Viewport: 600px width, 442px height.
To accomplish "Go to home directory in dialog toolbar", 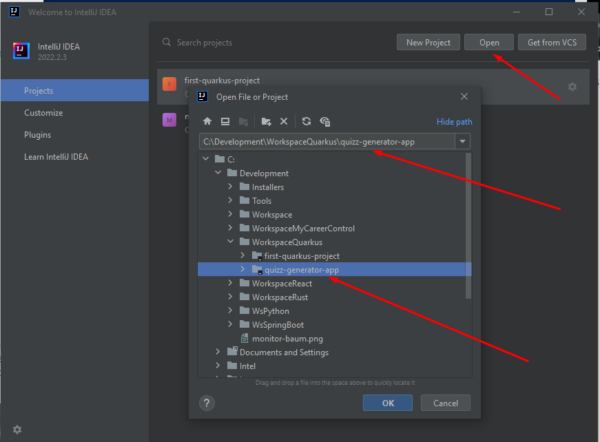I will pyautogui.click(x=207, y=121).
